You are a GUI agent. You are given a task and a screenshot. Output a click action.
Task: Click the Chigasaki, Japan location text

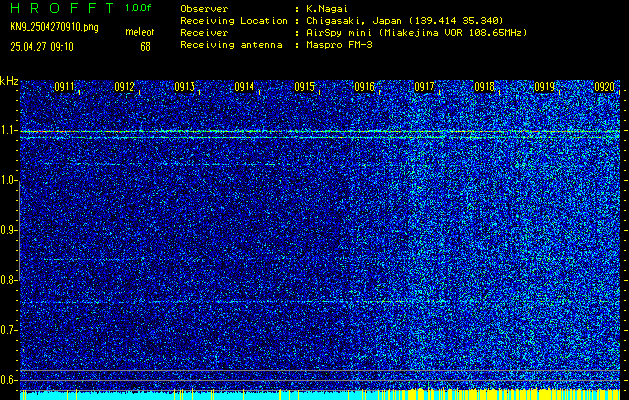pos(404,21)
